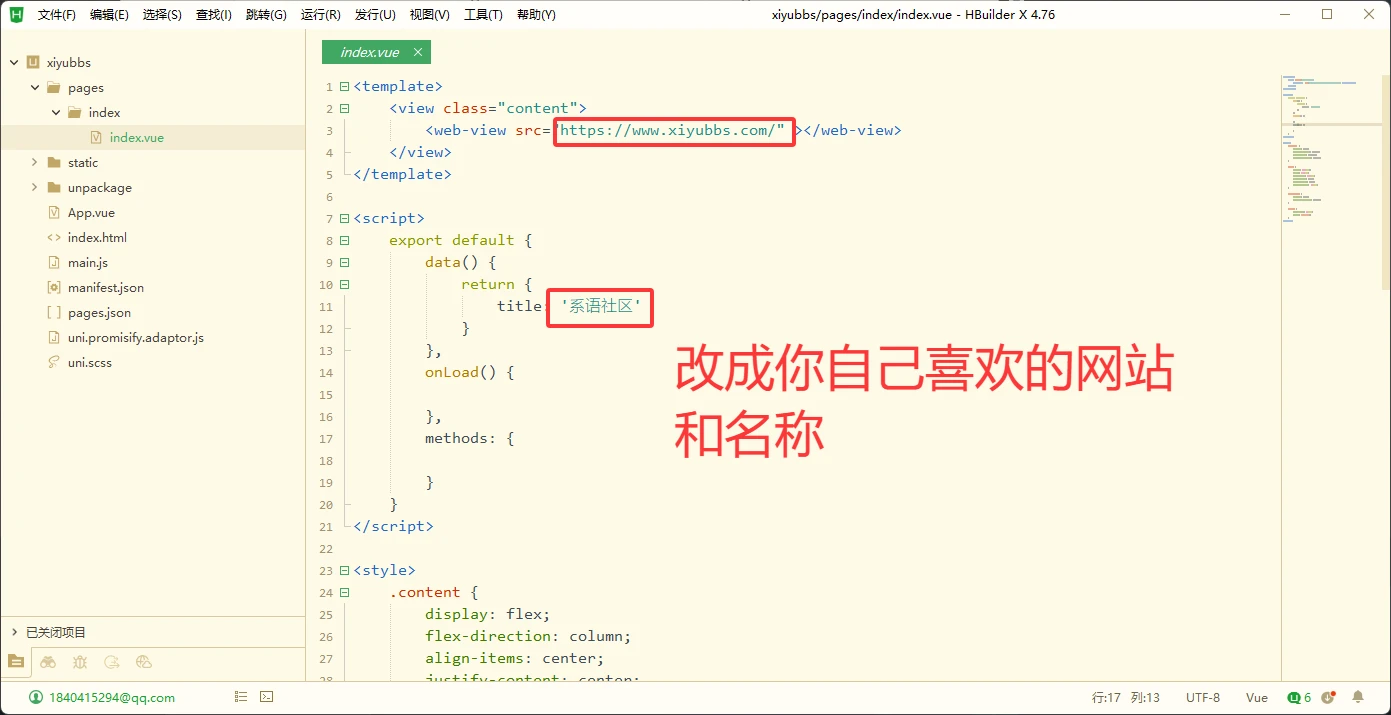Collapse the pages folder in the sidebar
The width and height of the screenshot is (1391, 715).
coord(33,87)
